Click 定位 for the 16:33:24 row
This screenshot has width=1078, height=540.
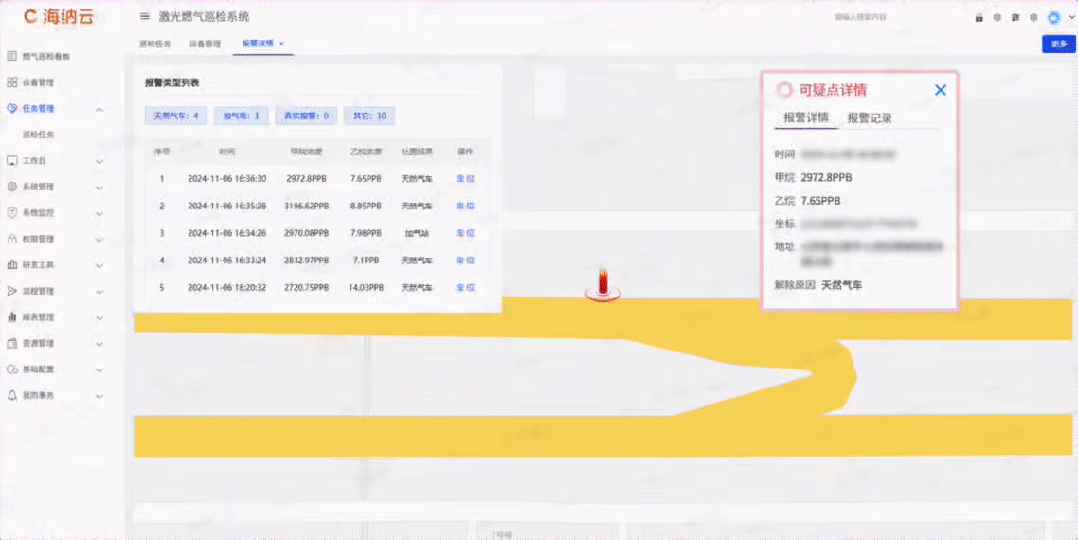[465, 261]
